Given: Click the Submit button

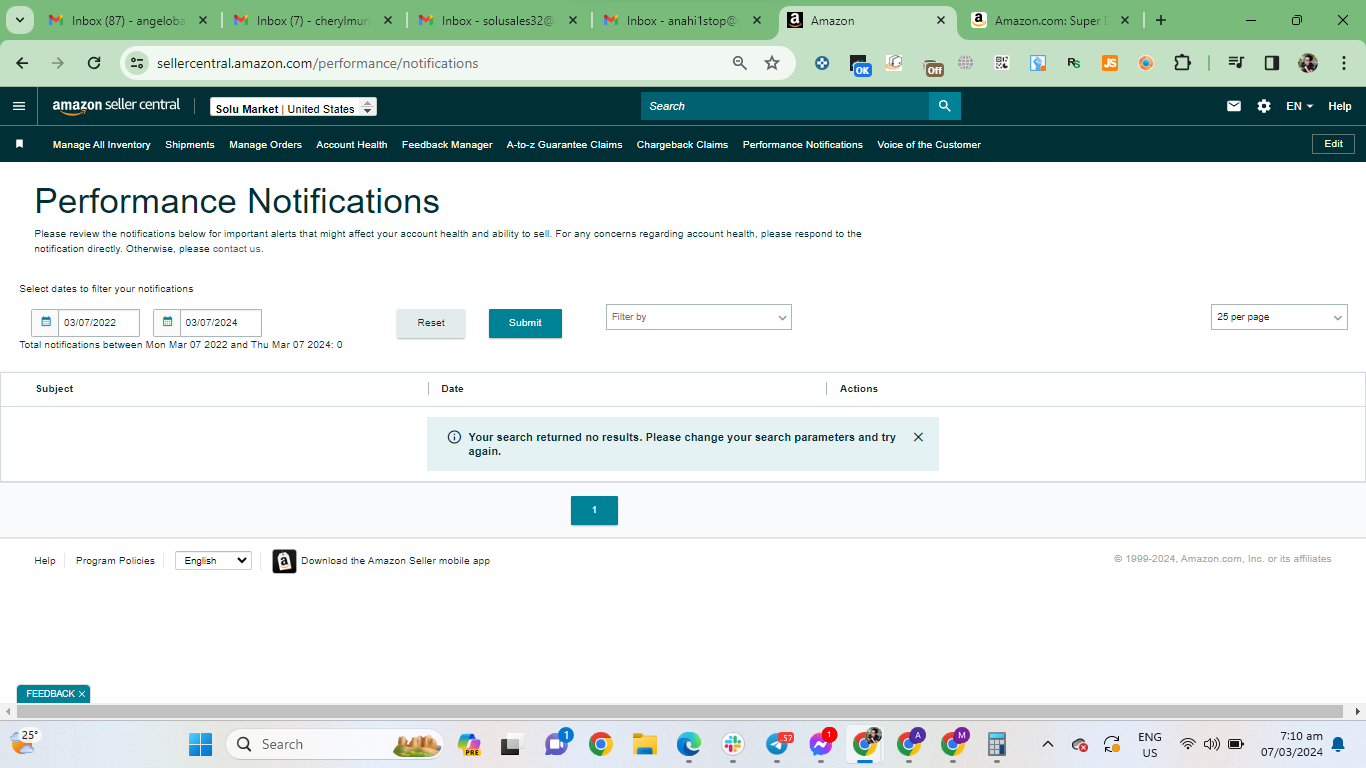Looking at the screenshot, I should pos(525,323).
